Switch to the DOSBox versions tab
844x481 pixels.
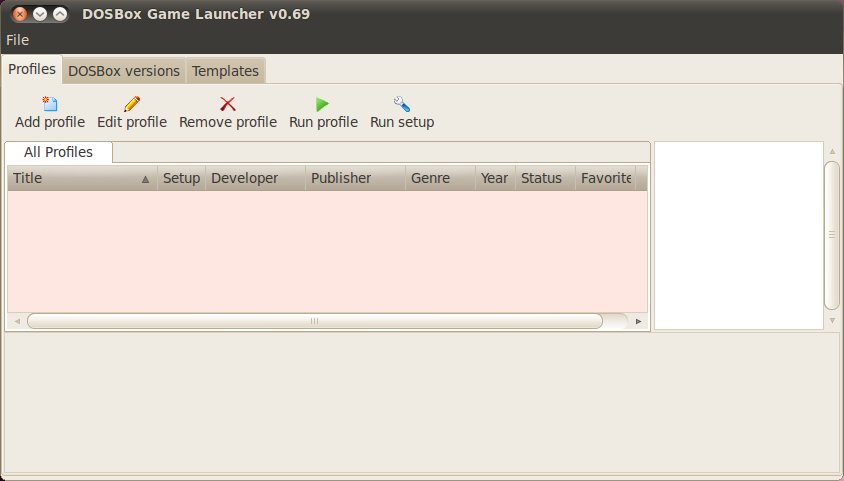[x=124, y=70]
